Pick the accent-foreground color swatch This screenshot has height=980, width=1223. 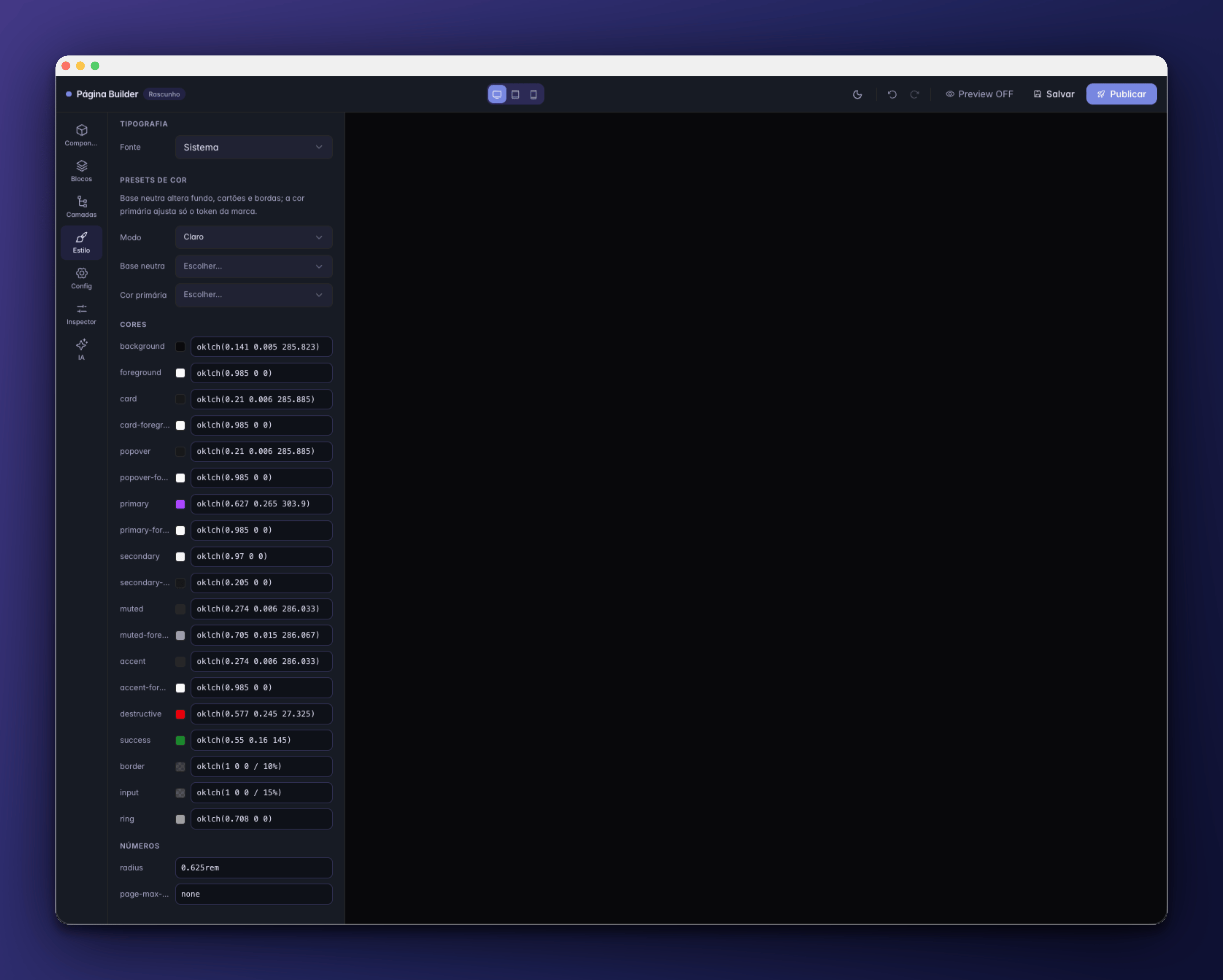click(181, 688)
